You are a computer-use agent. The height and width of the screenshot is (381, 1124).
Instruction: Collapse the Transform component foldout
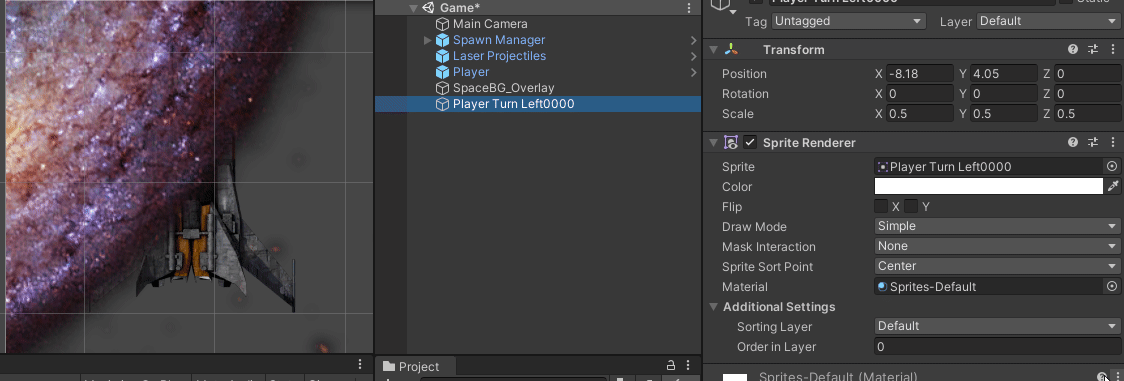coord(713,49)
